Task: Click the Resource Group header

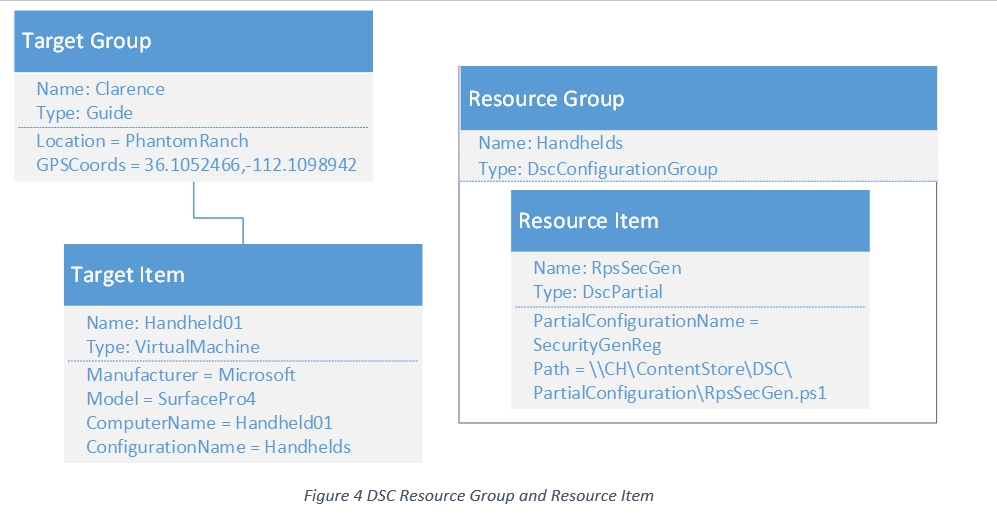Action: tap(698, 98)
